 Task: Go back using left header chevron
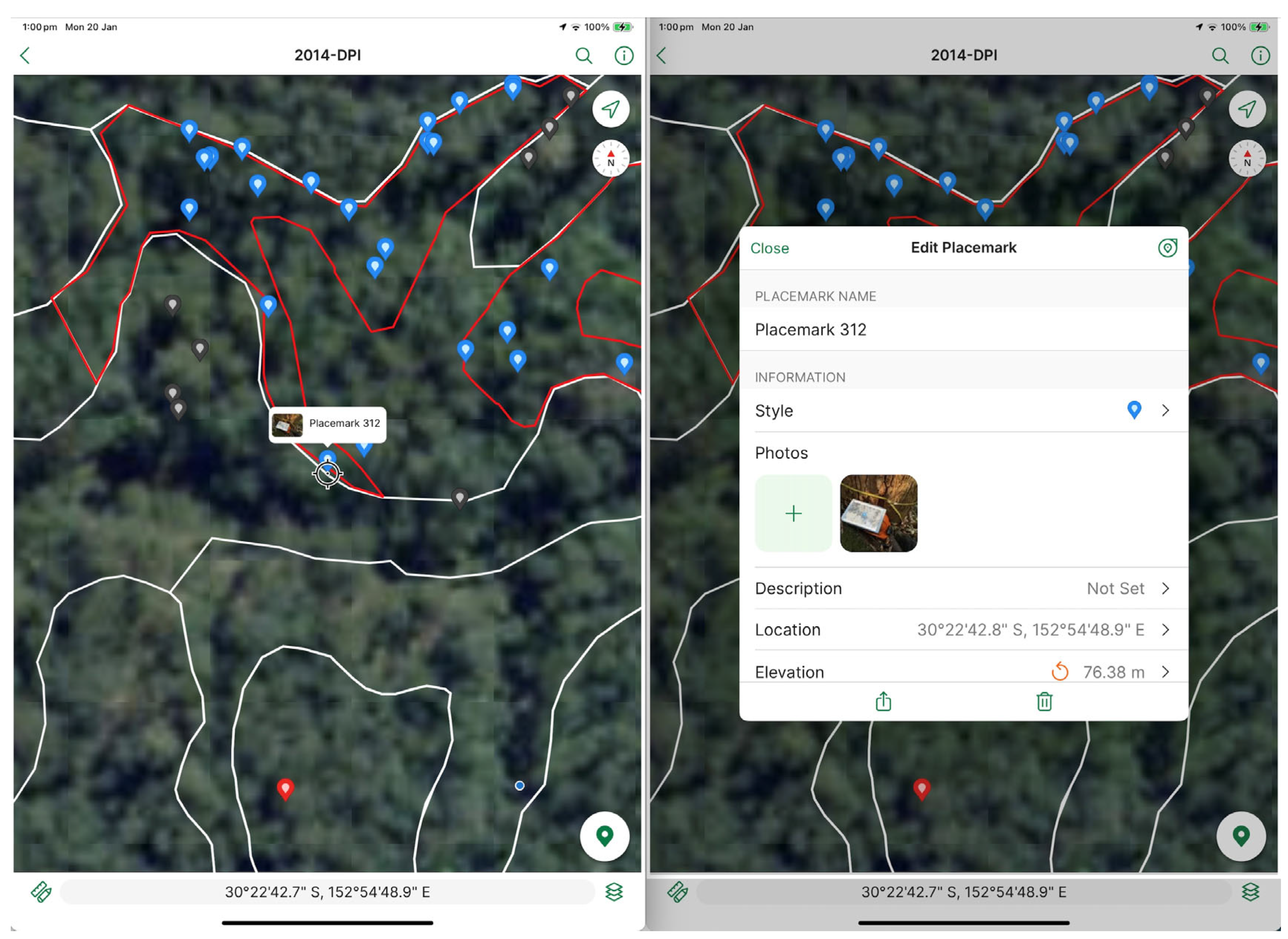(25, 56)
